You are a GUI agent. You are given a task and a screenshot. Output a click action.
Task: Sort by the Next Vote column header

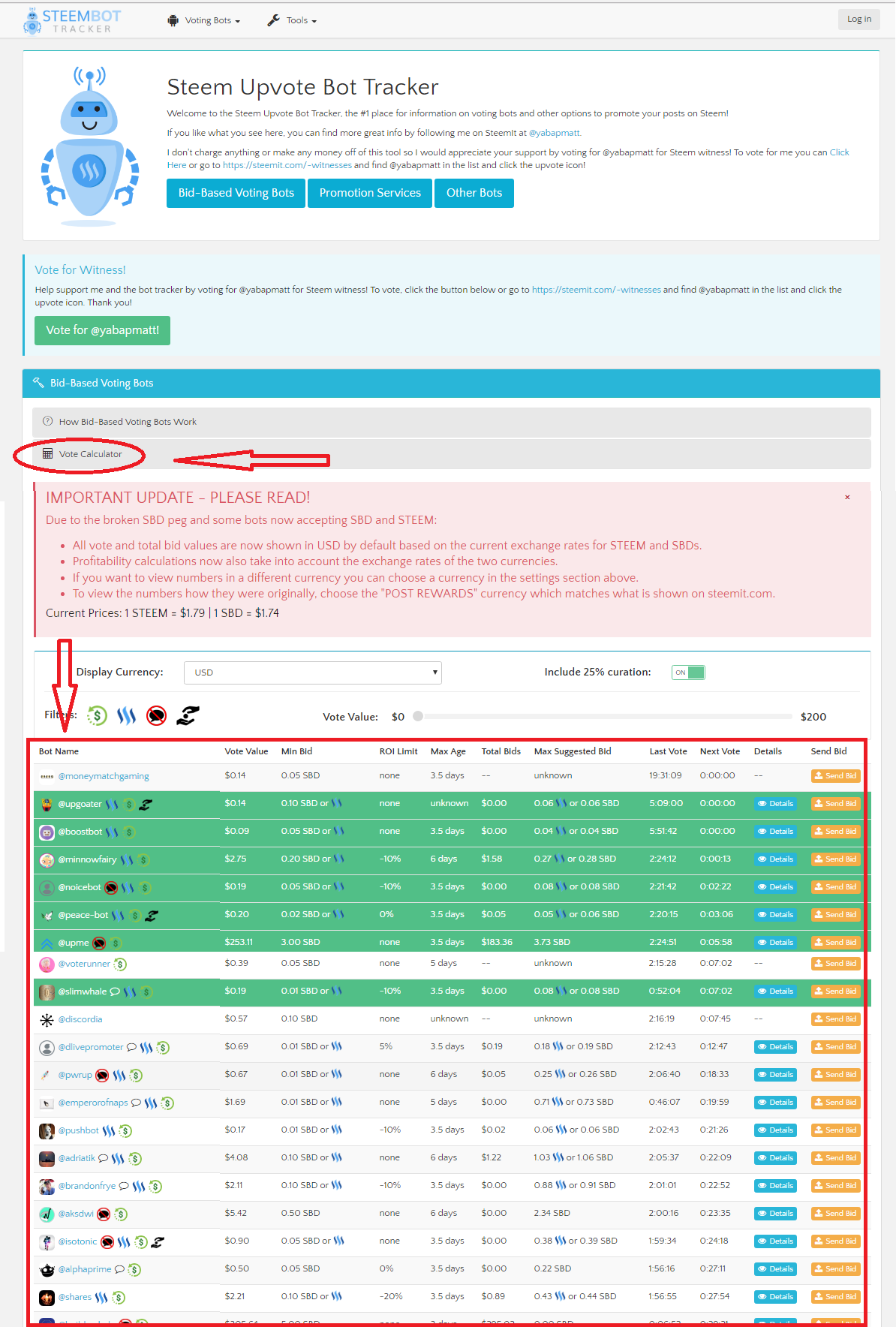pos(720,751)
